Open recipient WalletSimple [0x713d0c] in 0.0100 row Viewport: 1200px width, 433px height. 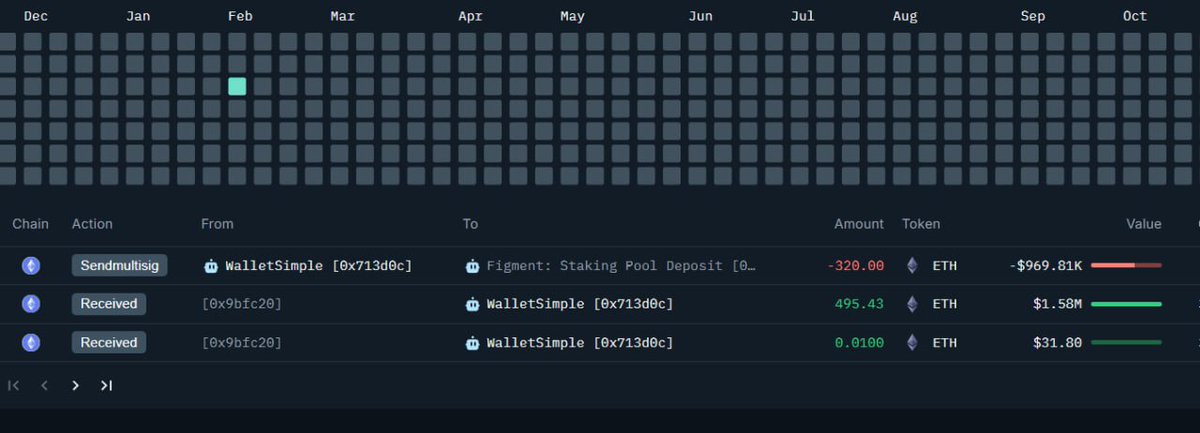click(580, 342)
